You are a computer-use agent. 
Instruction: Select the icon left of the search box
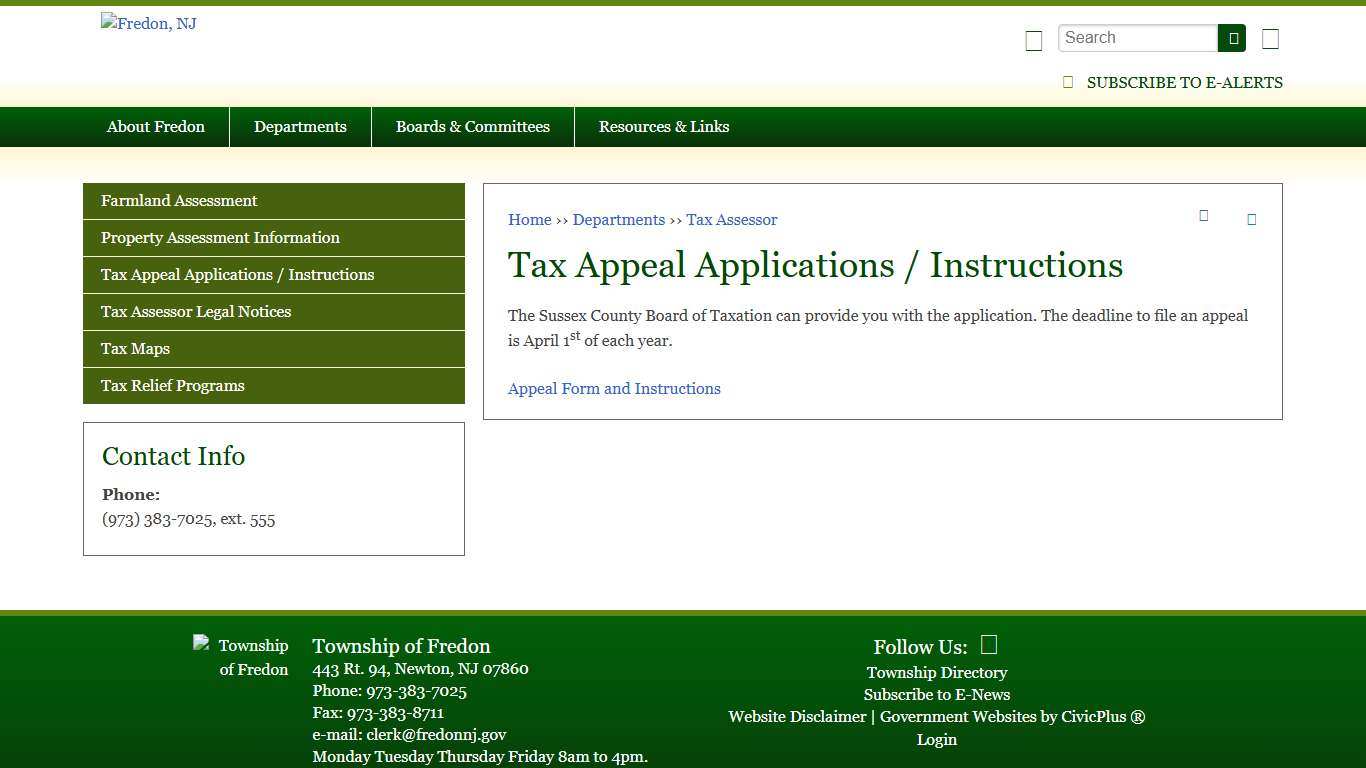point(1033,41)
